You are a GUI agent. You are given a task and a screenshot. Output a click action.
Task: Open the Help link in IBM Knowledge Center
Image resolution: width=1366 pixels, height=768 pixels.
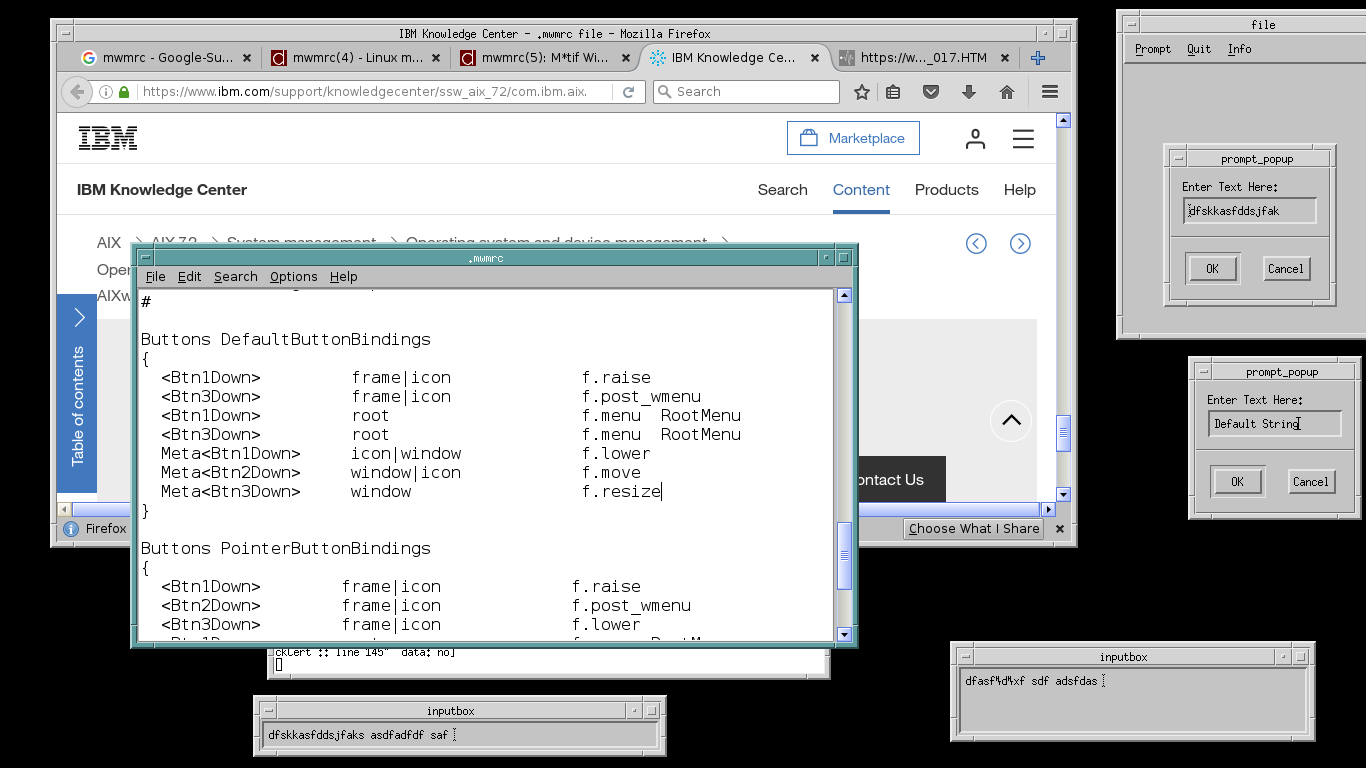tap(1020, 190)
